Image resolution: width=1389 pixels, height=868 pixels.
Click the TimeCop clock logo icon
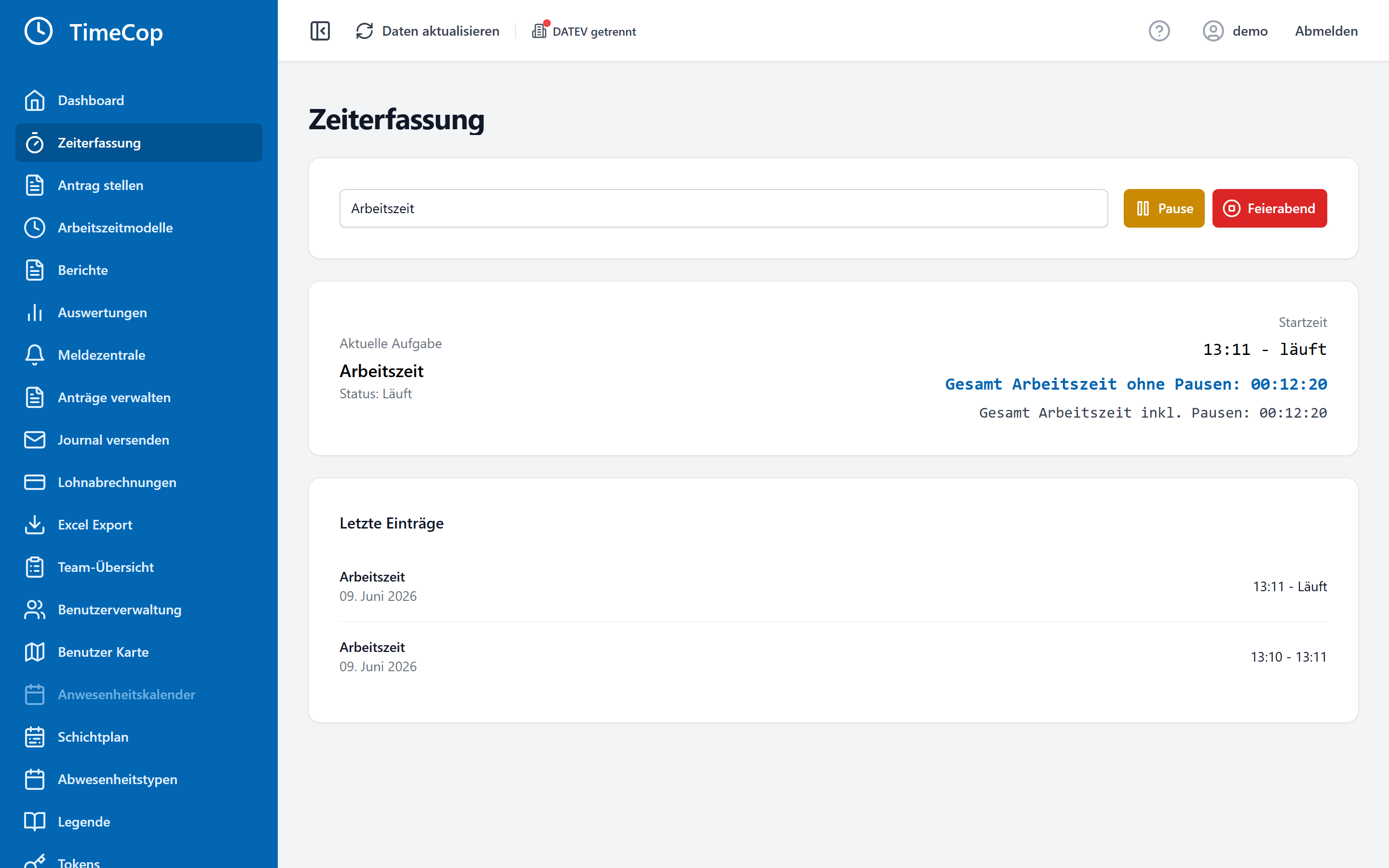coord(39,31)
